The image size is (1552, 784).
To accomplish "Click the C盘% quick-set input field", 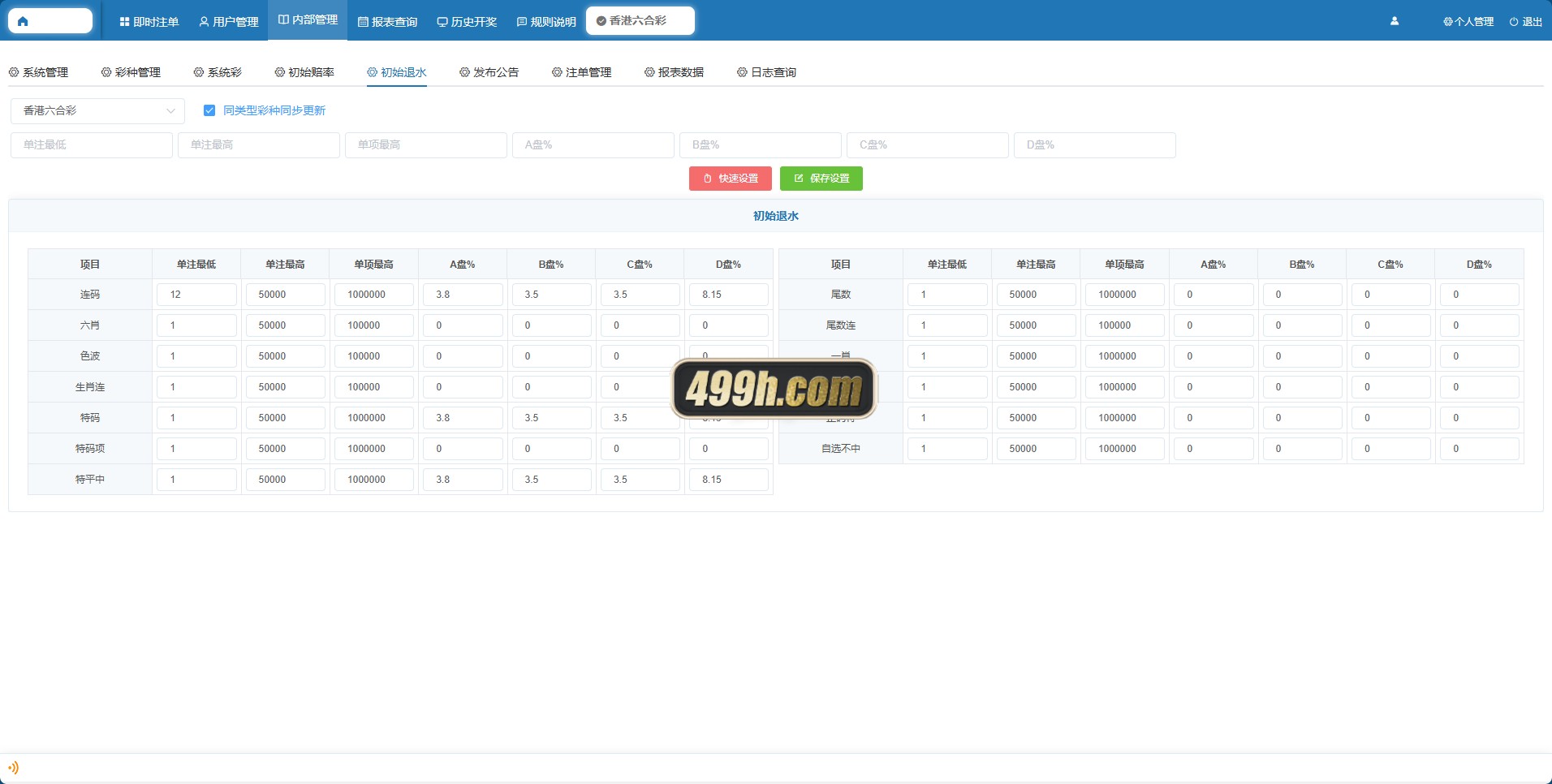I will [x=928, y=144].
